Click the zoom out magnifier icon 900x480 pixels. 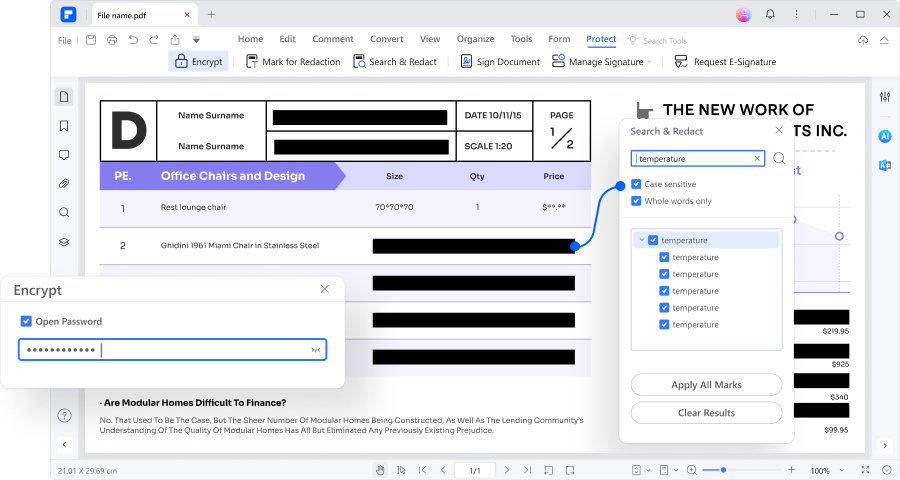(692, 470)
